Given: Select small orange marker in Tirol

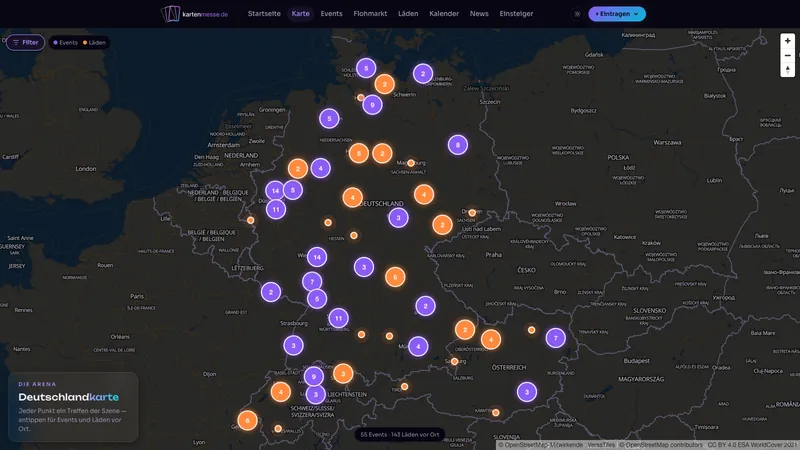Looking at the screenshot, I should coord(404,387).
